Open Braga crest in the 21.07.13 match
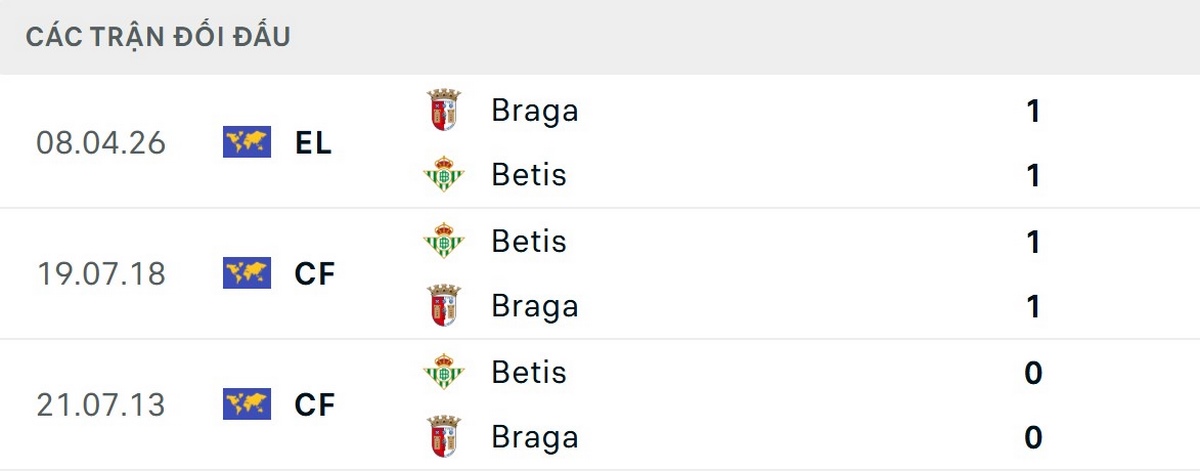This screenshot has width=1200, height=471. [x=443, y=437]
